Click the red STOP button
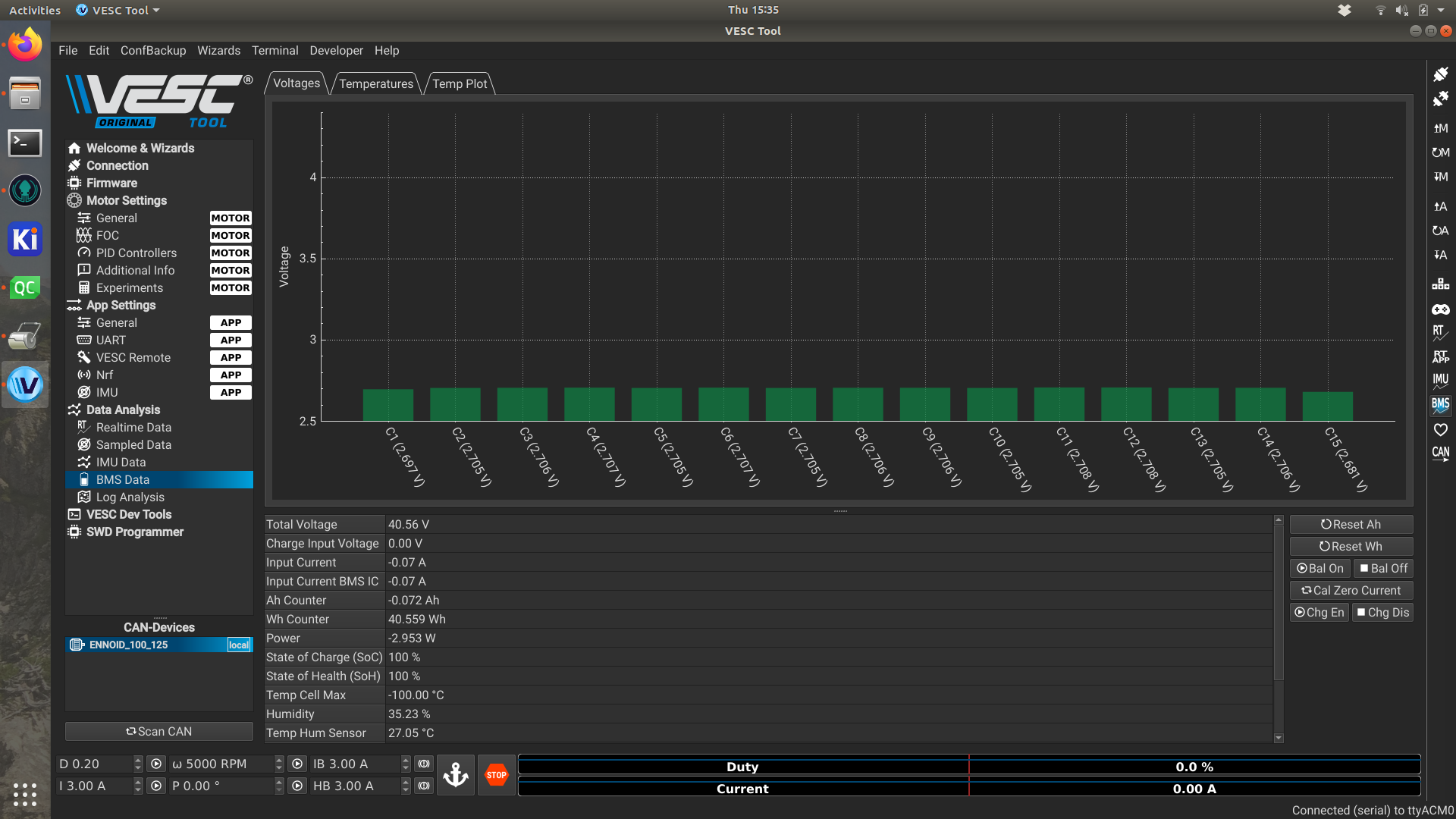 point(497,775)
